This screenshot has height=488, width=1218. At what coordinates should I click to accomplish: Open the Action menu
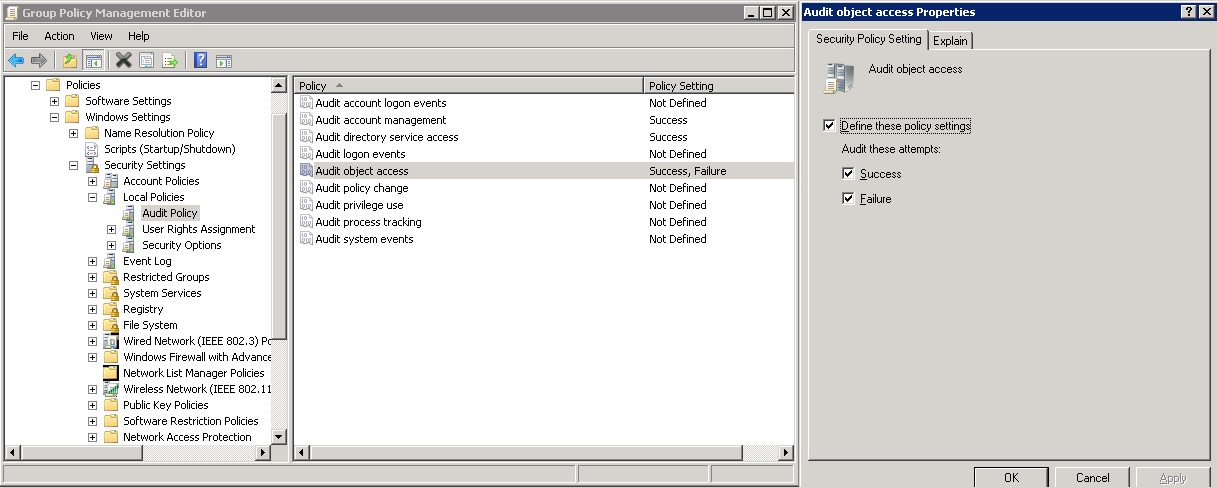(x=59, y=36)
